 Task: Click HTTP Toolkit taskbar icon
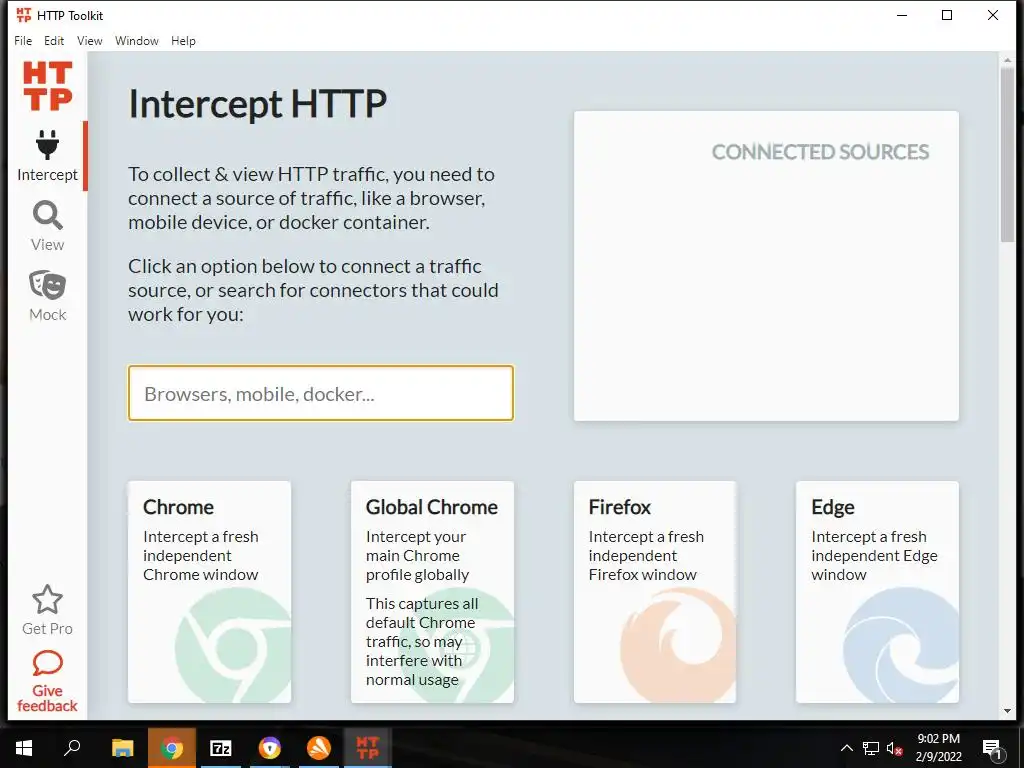368,748
